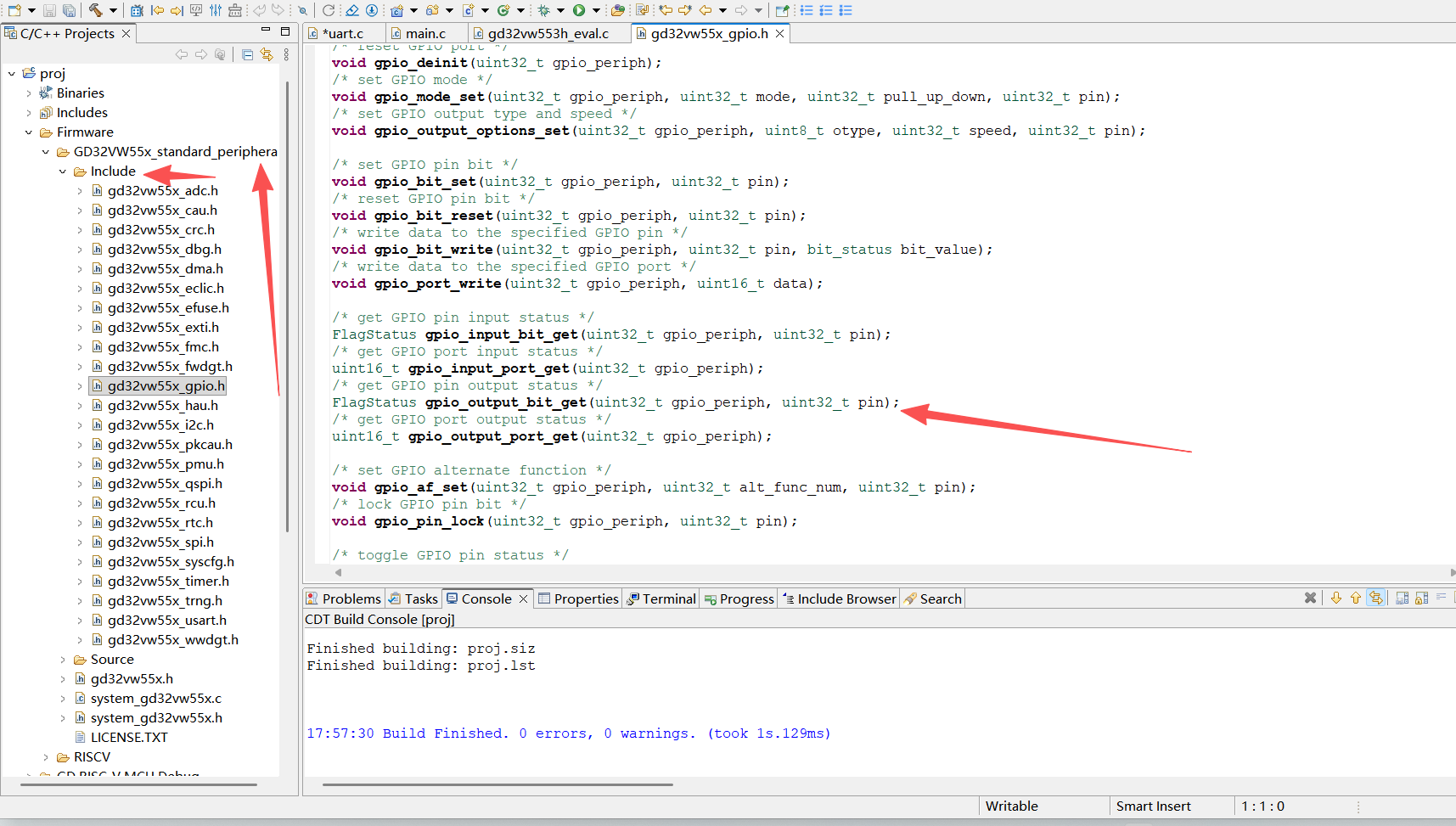
Task: Click the Copy Build Log icon in Console toolbar
Action: 1402,598
